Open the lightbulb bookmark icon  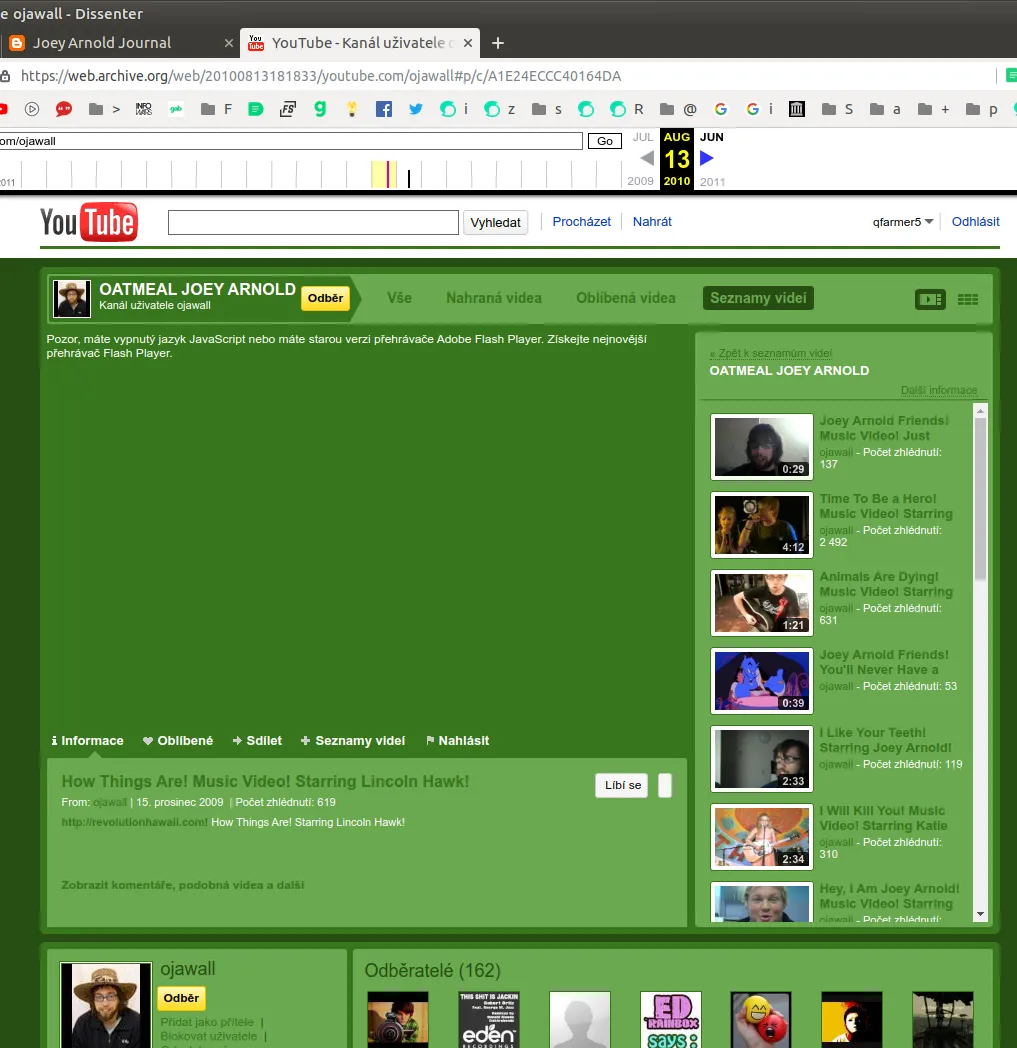351,109
